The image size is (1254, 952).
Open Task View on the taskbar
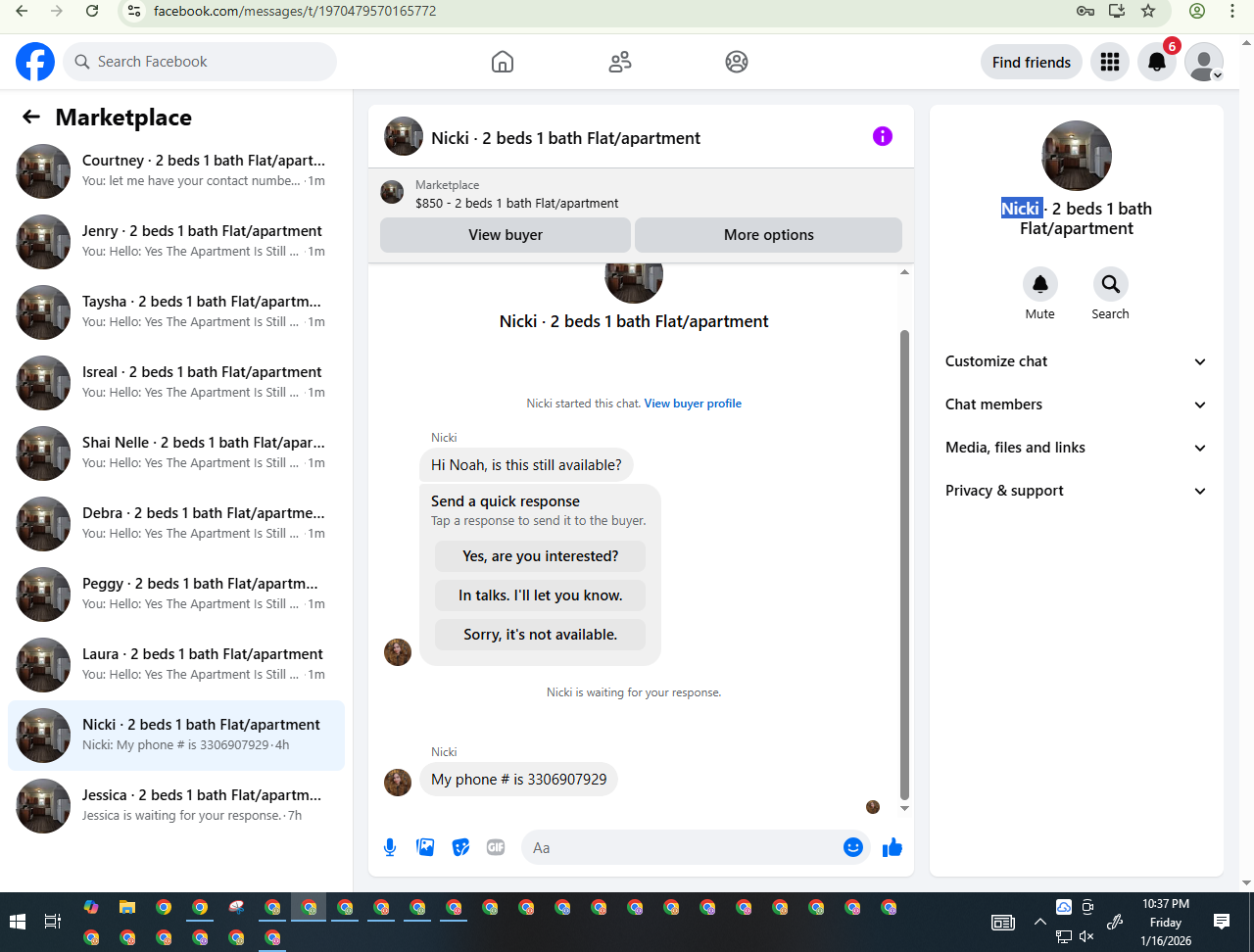coord(53,922)
